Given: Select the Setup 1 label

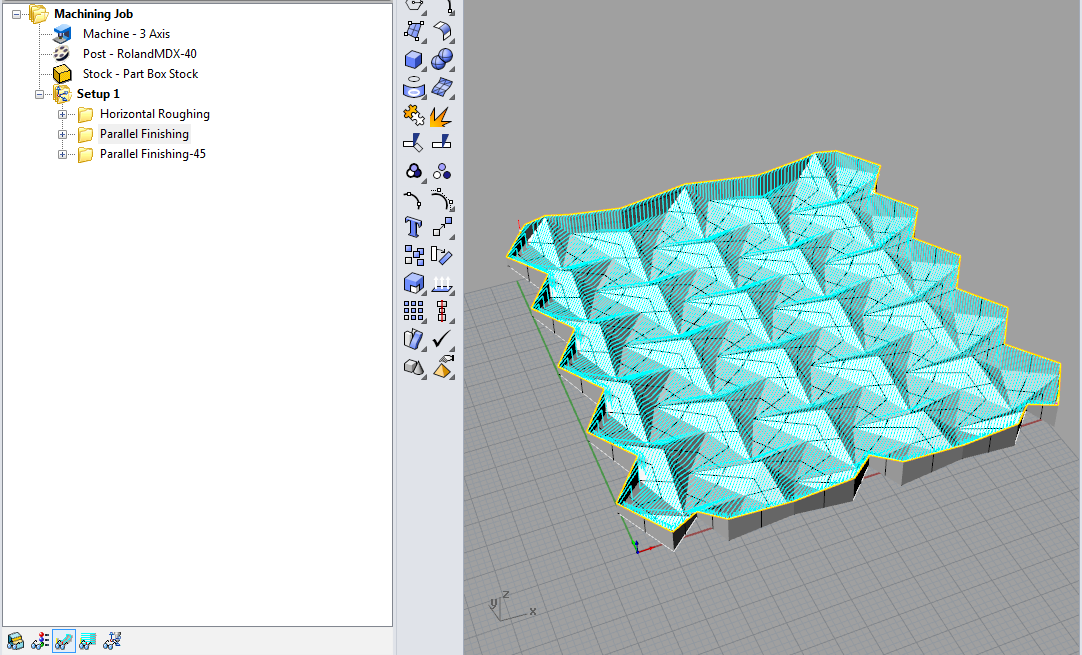Looking at the screenshot, I should coord(98,94).
